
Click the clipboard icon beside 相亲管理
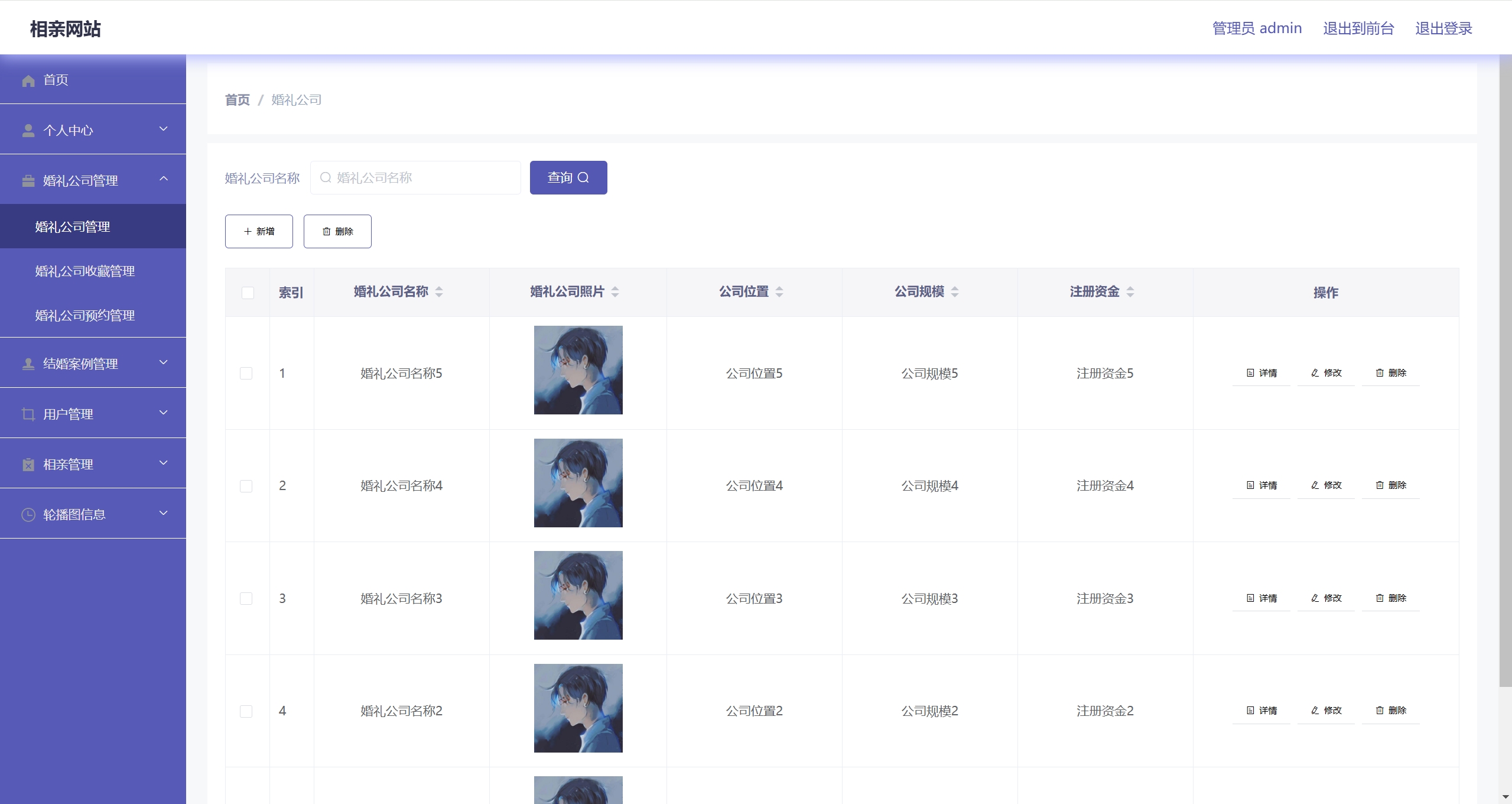[x=28, y=465]
